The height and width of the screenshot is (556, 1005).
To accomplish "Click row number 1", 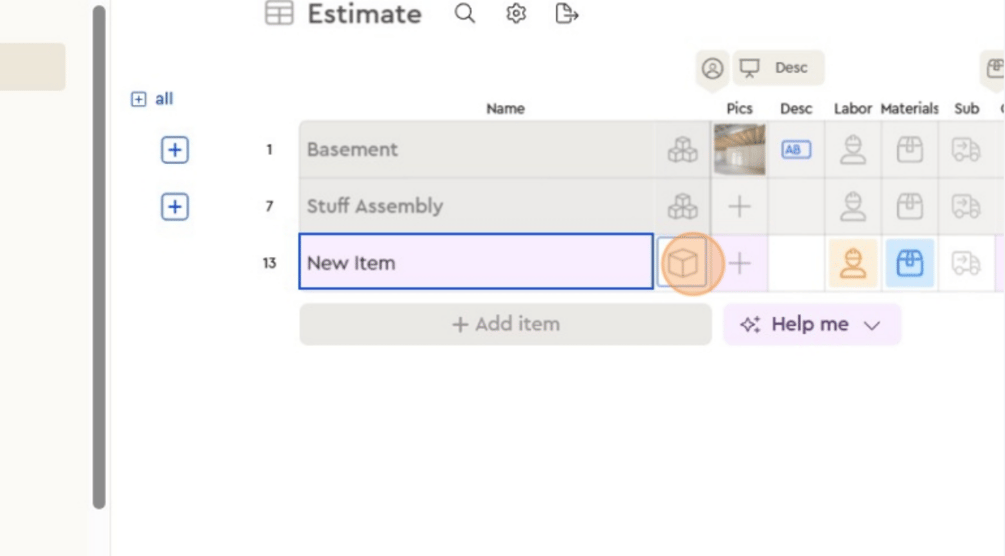I will tap(269, 149).
